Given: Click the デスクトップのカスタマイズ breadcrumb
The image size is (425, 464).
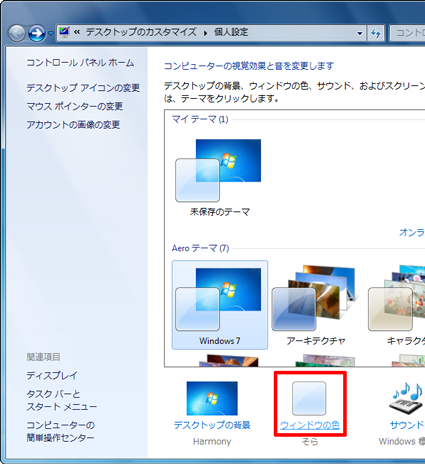Looking at the screenshot, I should [x=141, y=32].
